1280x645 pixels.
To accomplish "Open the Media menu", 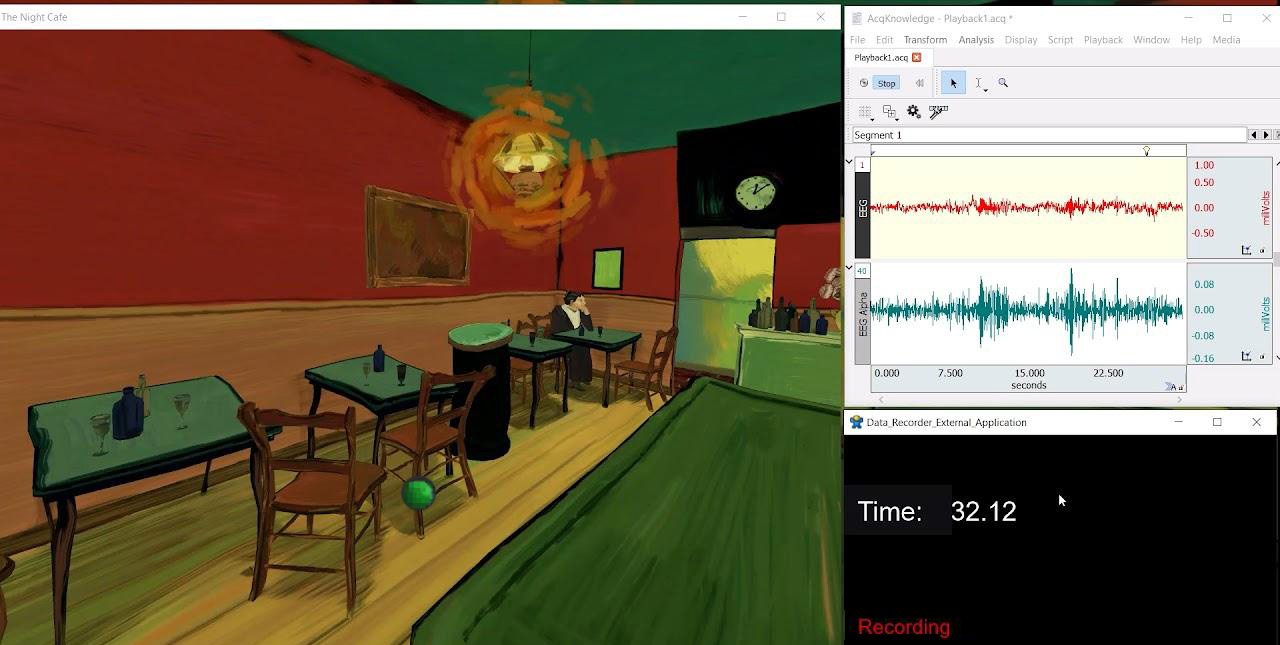I will pyautogui.click(x=1226, y=40).
